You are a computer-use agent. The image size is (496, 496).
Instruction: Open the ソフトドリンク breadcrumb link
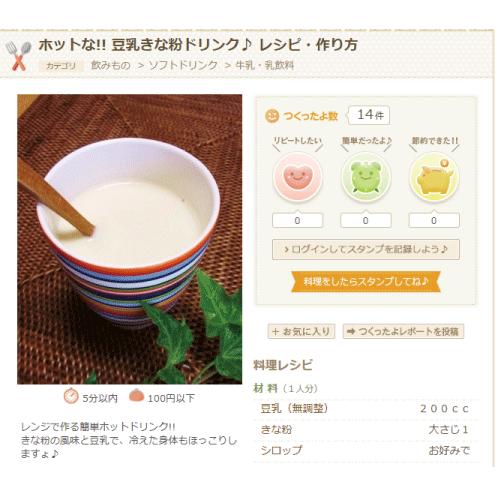point(183,65)
